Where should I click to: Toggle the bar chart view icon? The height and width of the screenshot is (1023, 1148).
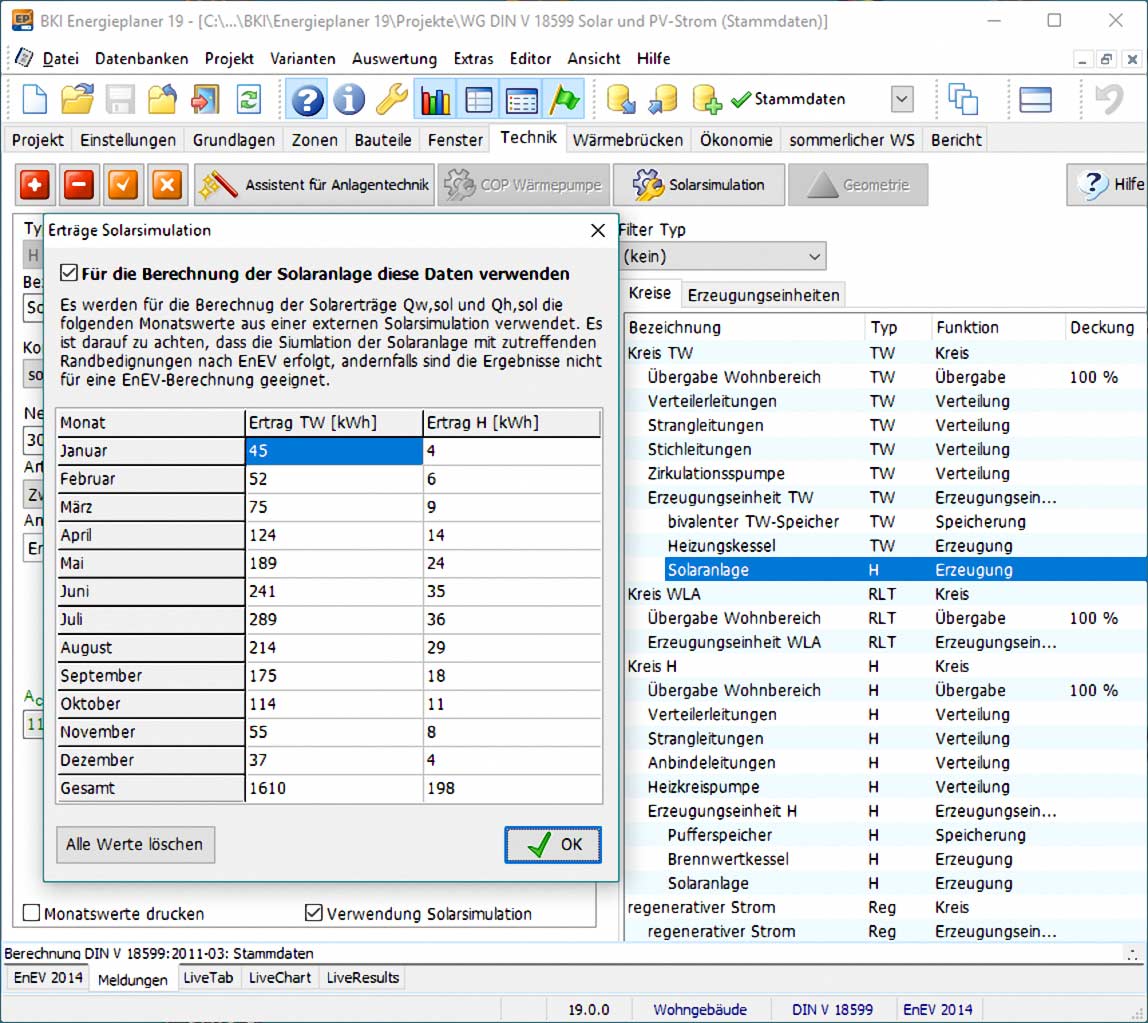point(435,99)
